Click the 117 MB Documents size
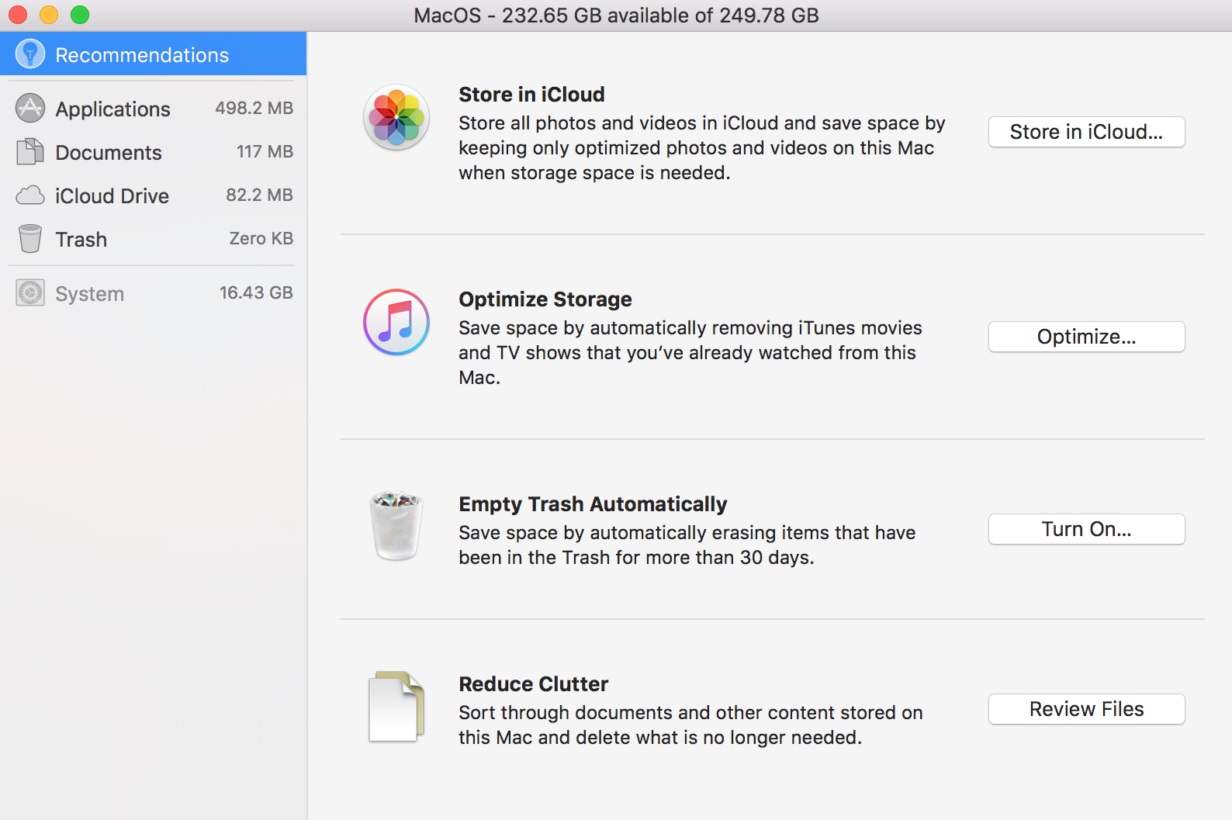This screenshot has height=820, width=1232. (x=265, y=152)
